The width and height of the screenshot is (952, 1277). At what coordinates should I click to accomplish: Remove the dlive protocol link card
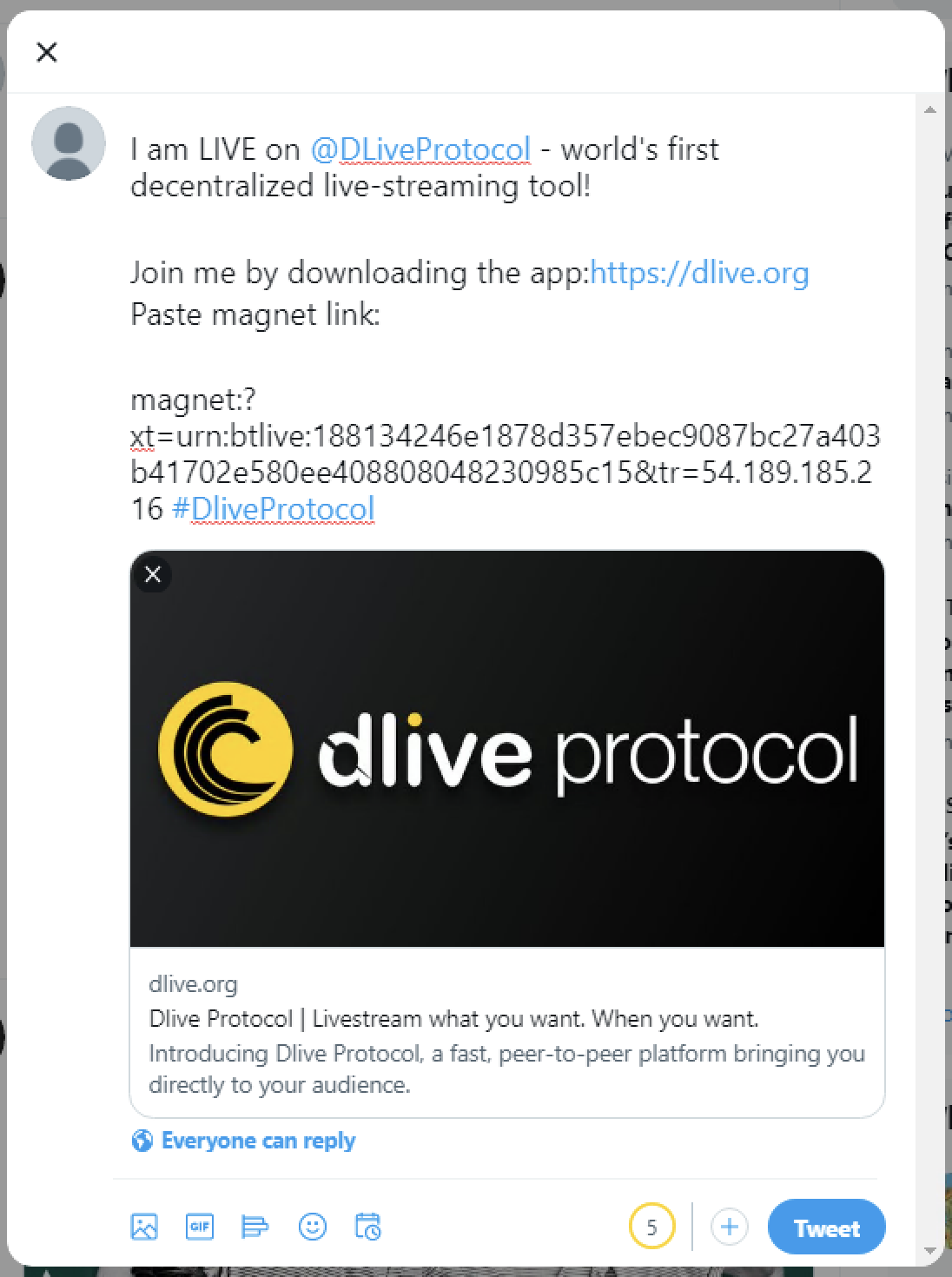tap(153, 574)
